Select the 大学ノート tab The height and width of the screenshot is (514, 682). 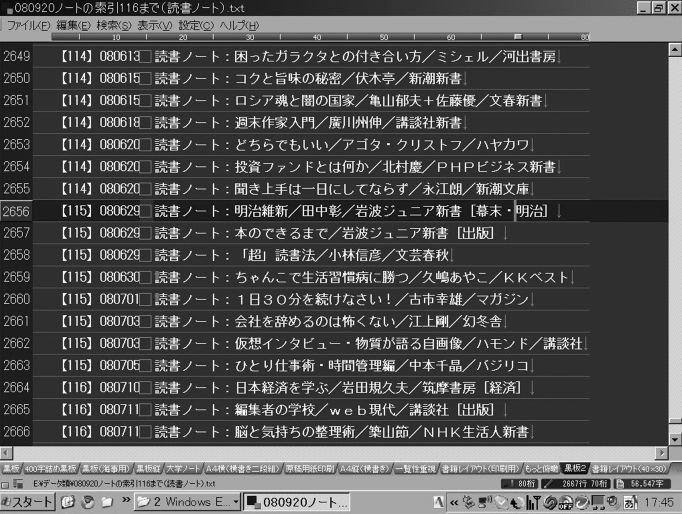(183, 468)
